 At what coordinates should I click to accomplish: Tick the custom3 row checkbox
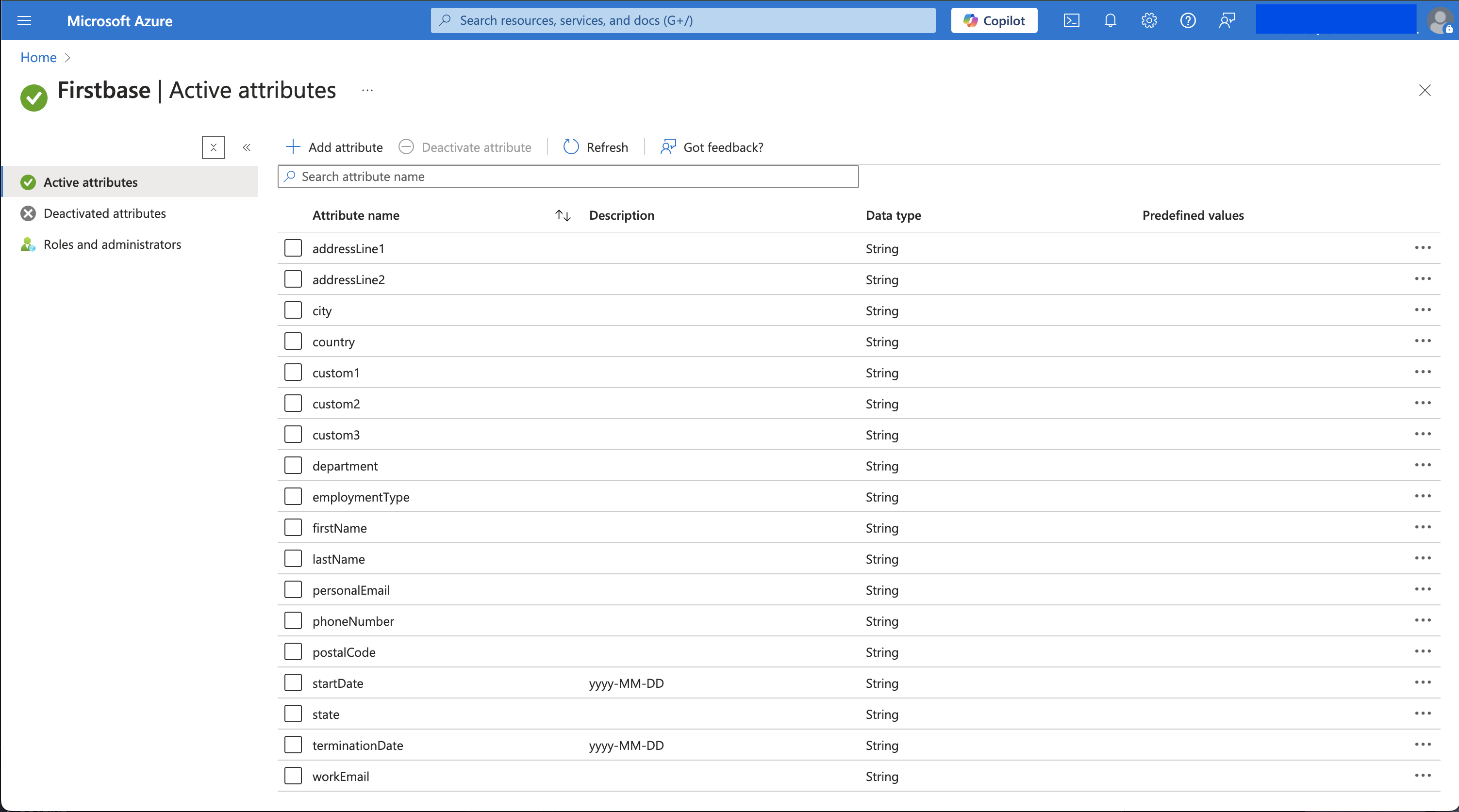pos(293,434)
